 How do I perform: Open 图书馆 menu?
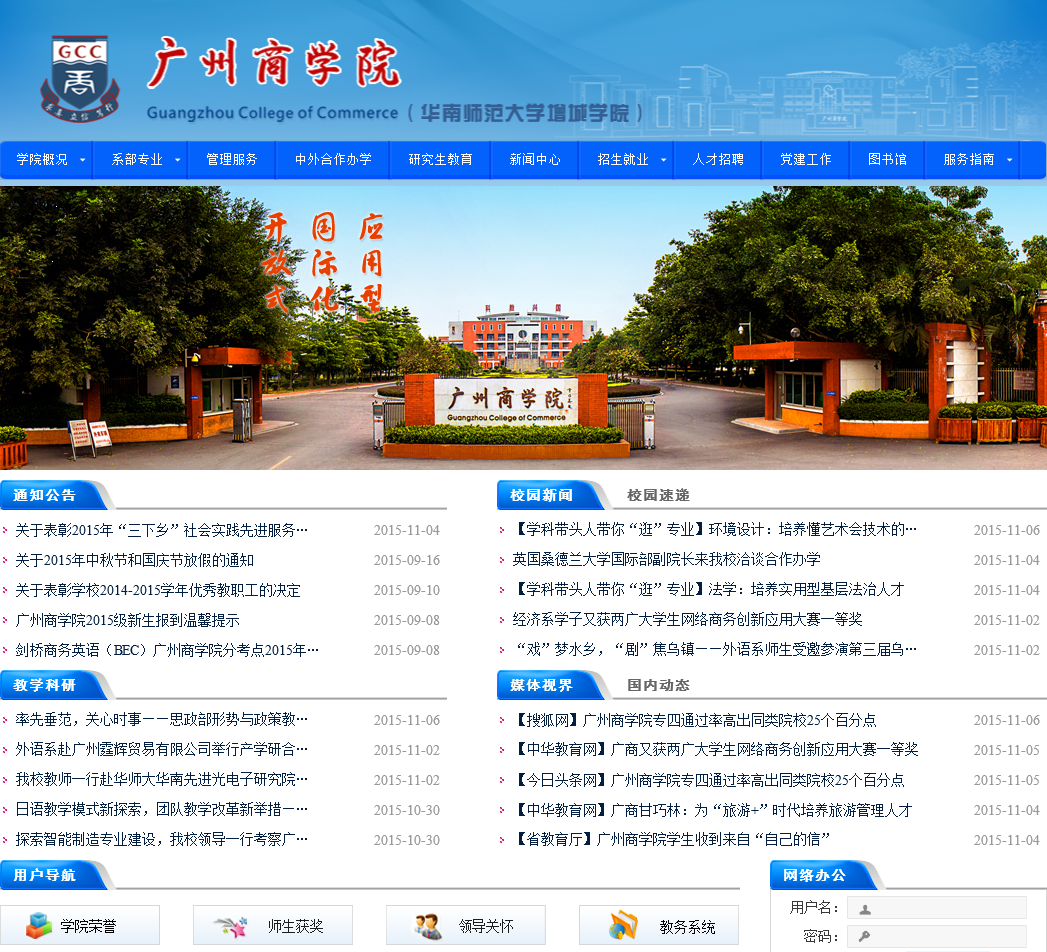click(x=887, y=160)
